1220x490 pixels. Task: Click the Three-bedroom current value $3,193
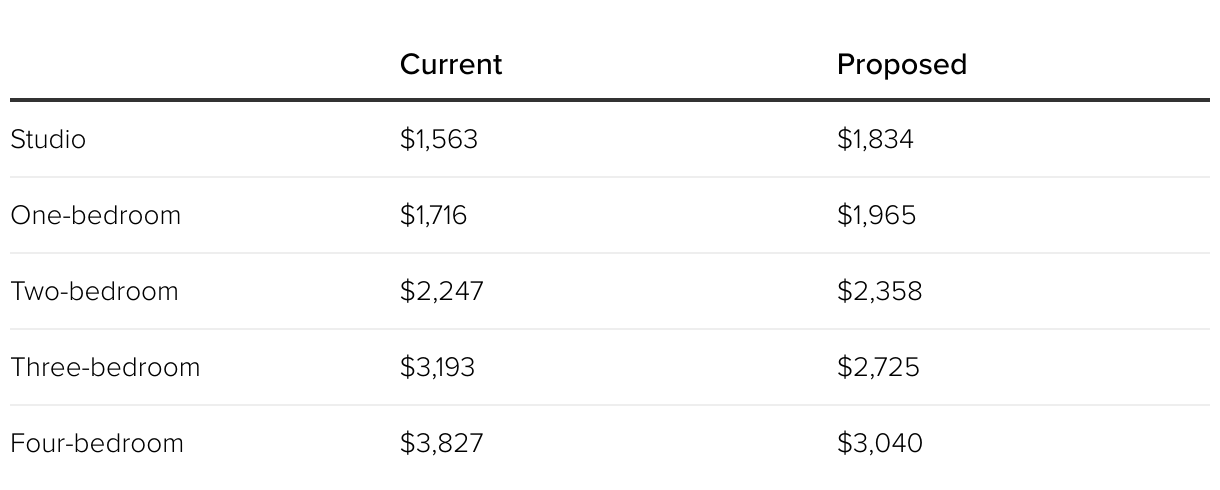click(438, 367)
